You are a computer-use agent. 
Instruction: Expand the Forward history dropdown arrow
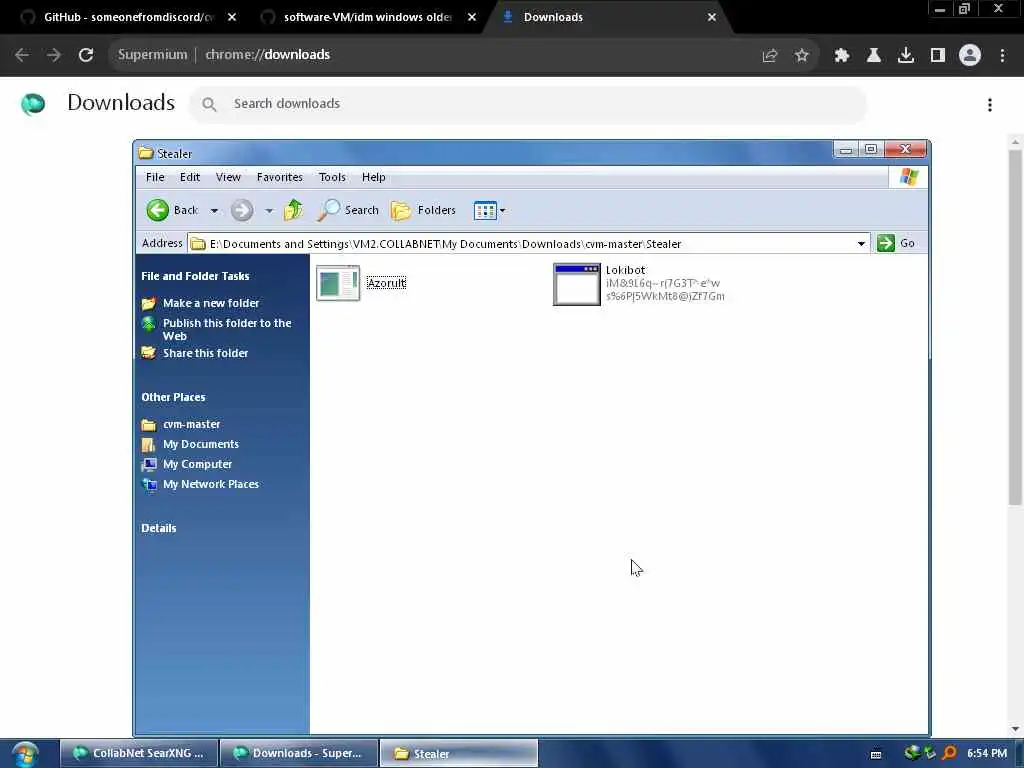[x=269, y=211]
